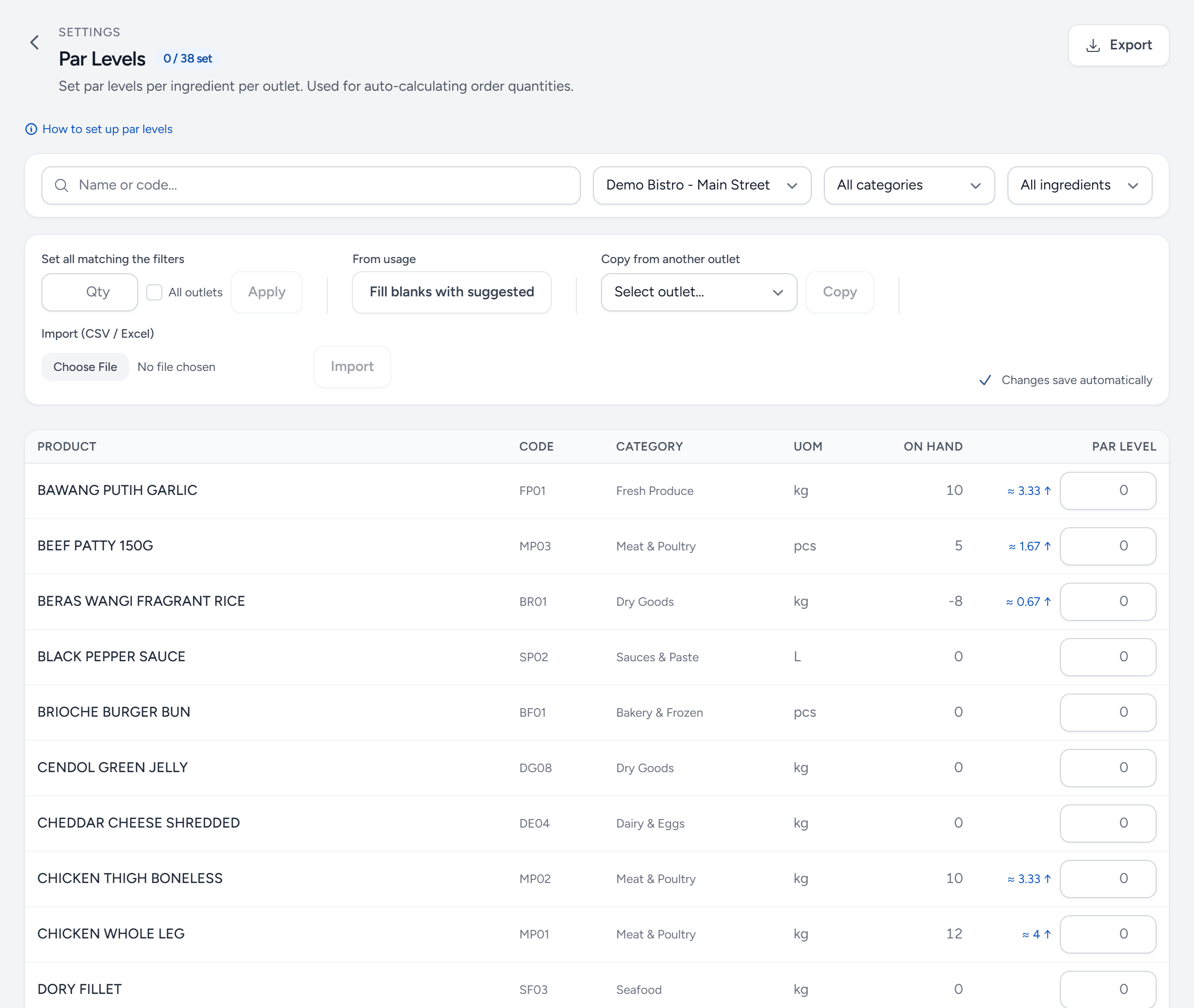Click code DG08
Viewport: 1194px width, 1008px height.
click(x=535, y=768)
